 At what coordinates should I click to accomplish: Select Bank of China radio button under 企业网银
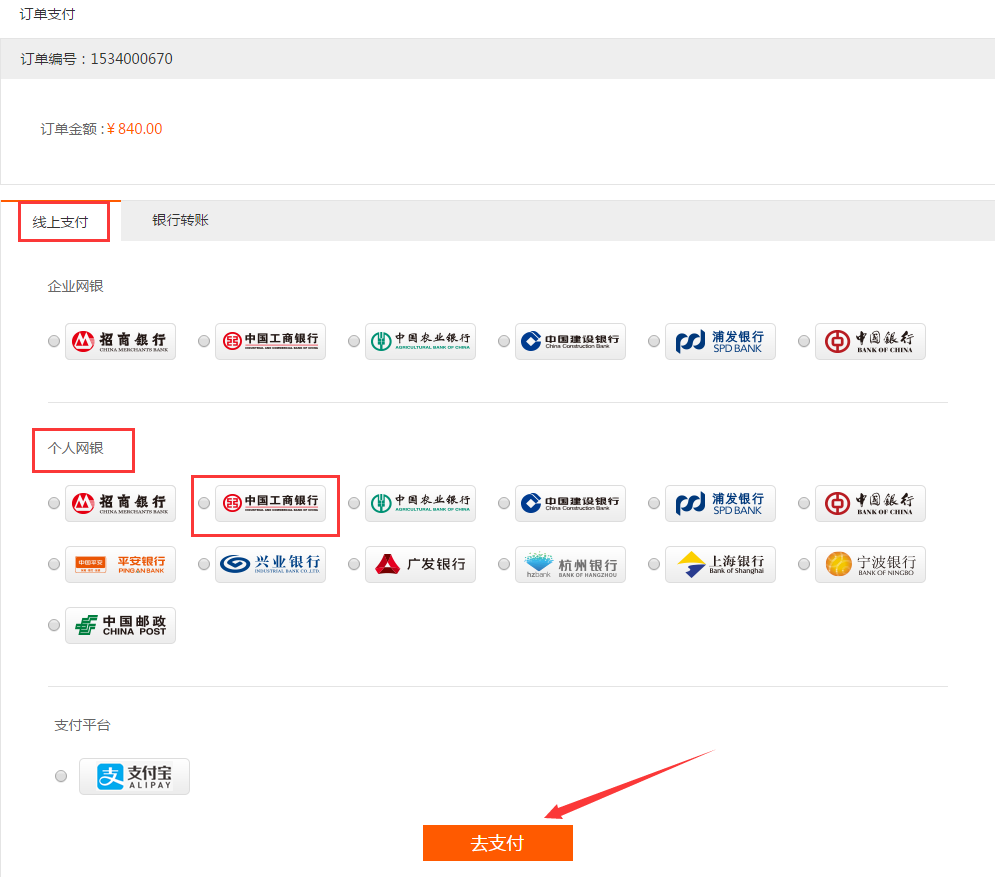coord(804,341)
